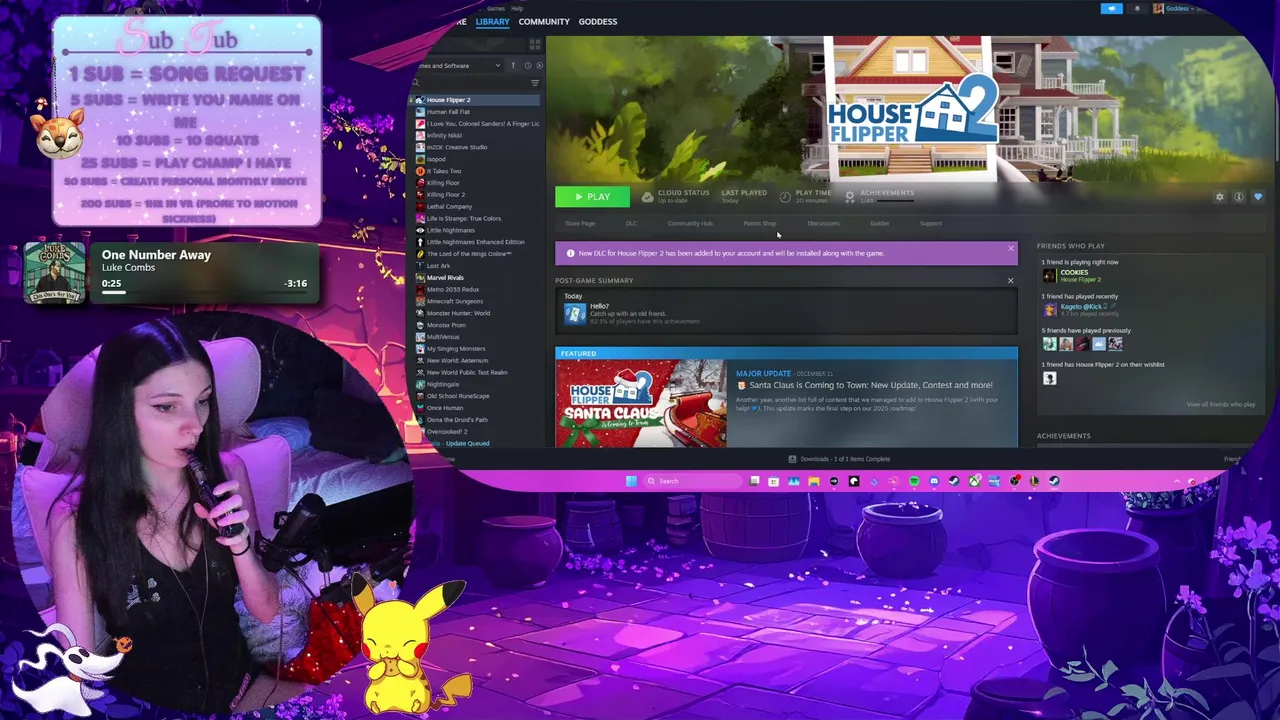Open wishlist friend avatar
Viewport: 1280px width, 720px height.
[1049, 378]
